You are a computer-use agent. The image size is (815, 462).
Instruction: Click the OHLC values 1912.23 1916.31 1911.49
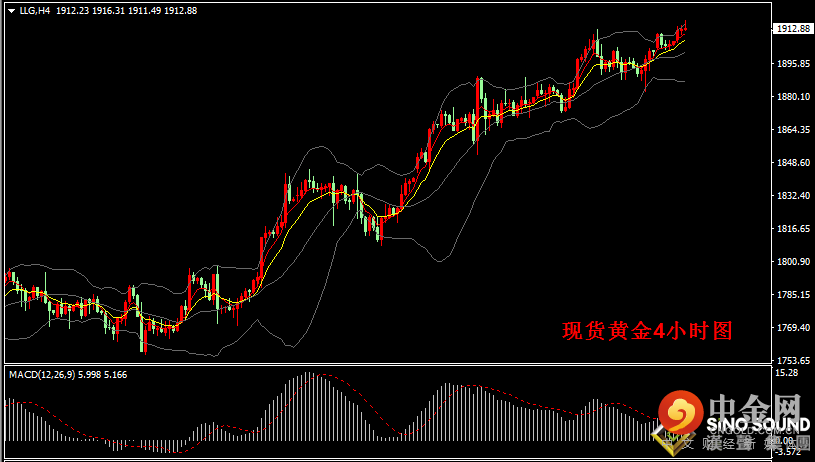pos(109,10)
